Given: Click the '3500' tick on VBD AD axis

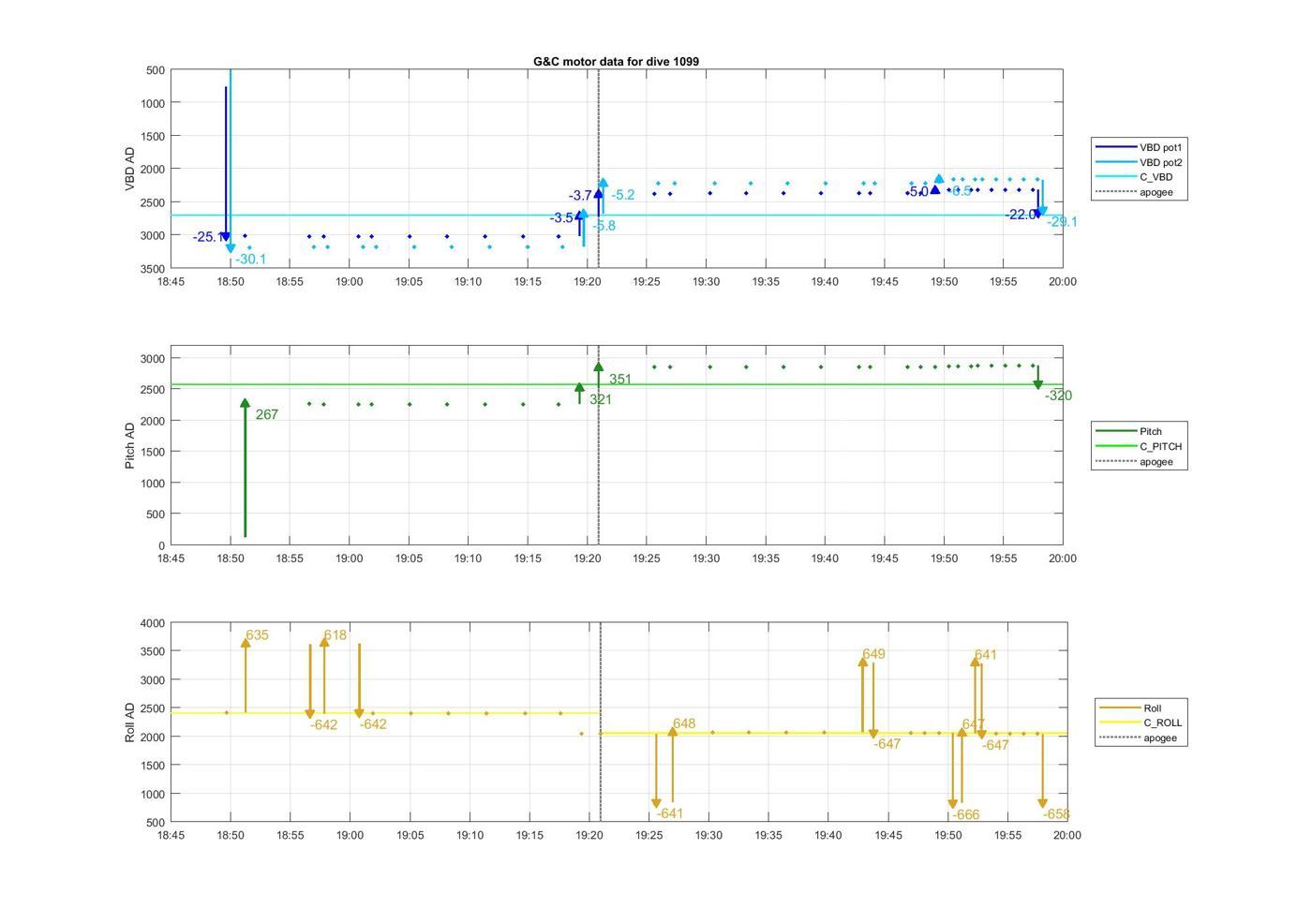Looking at the screenshot, I should point(154,269).
